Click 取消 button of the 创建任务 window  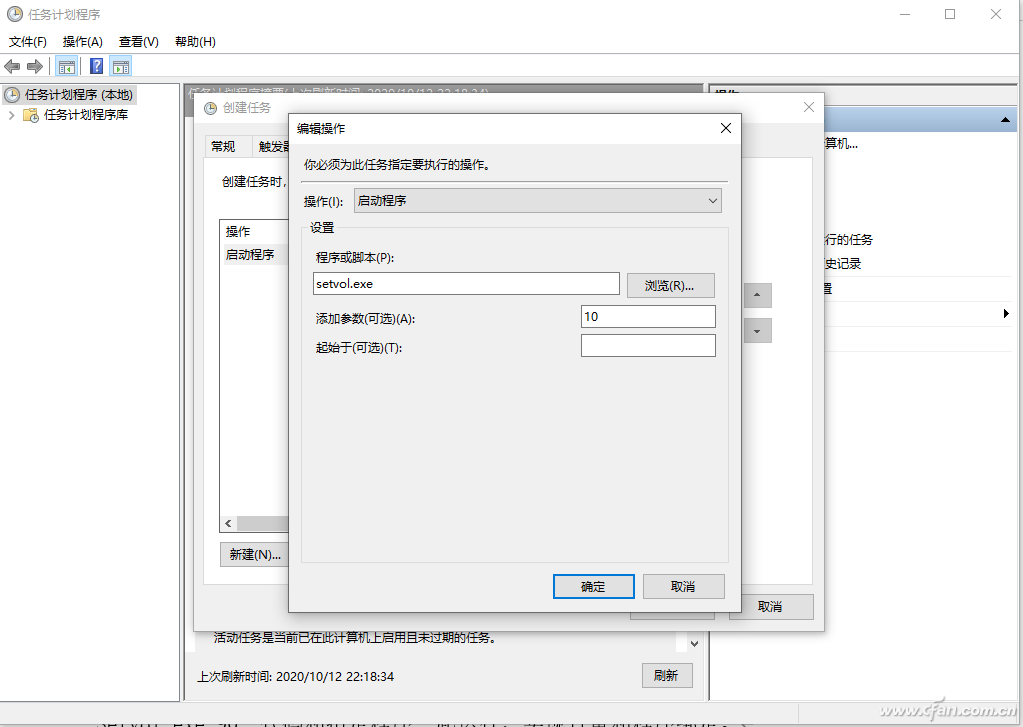771,607
